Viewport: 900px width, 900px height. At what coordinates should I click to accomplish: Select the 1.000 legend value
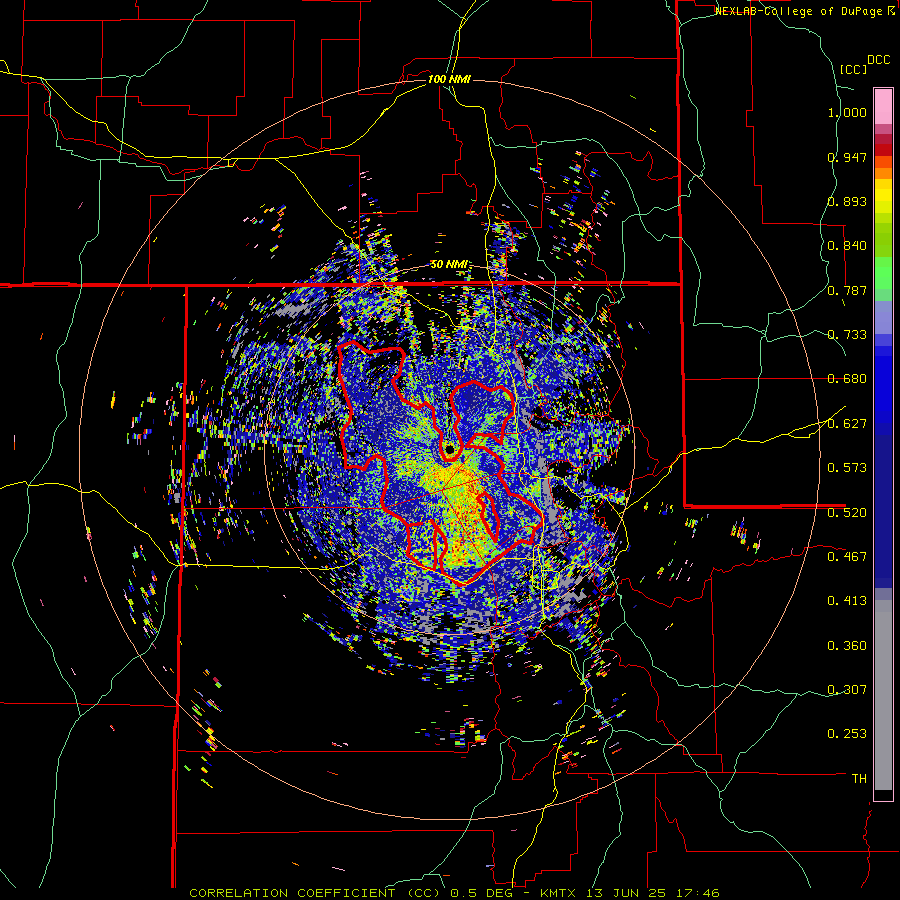pyautogui.click(x=847, y=112)
